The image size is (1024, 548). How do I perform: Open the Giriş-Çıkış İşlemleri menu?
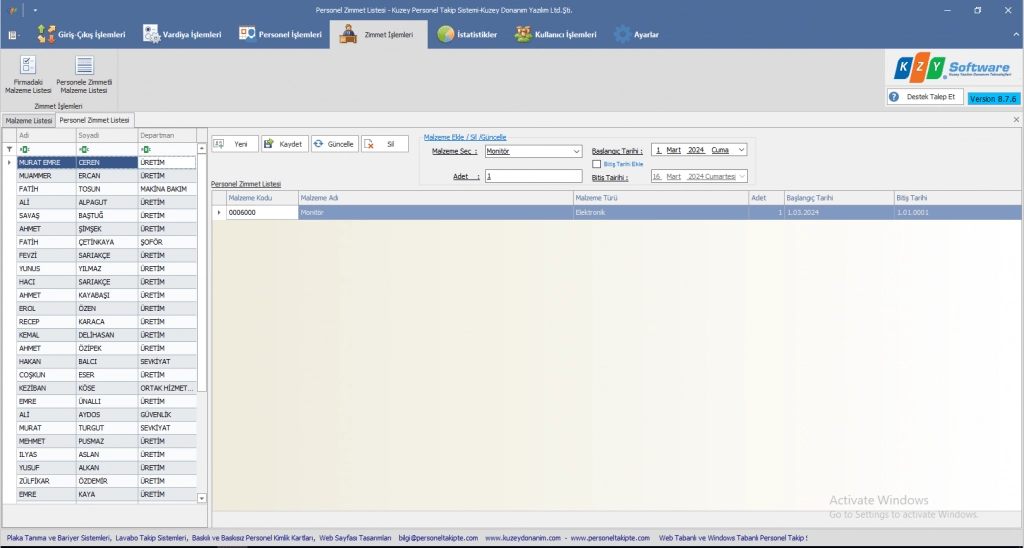pos(82,34)
